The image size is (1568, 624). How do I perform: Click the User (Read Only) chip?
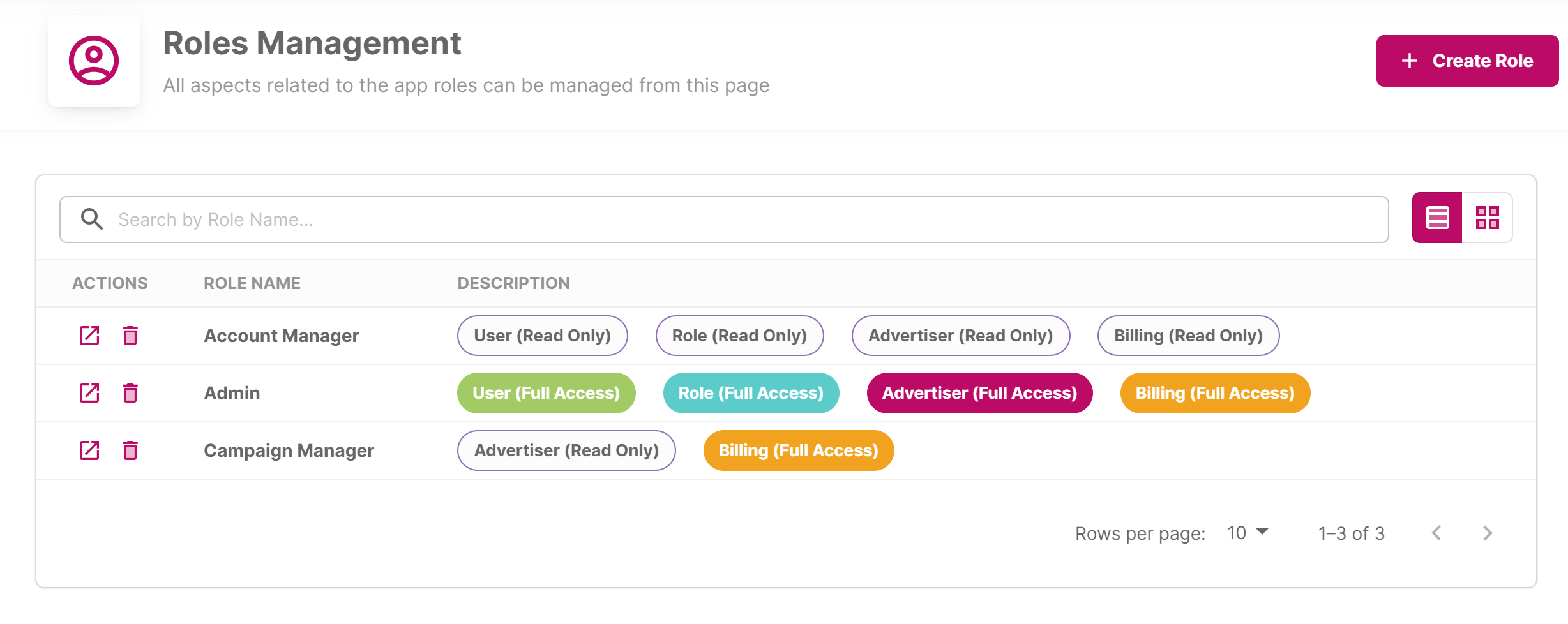click(543, 336)
